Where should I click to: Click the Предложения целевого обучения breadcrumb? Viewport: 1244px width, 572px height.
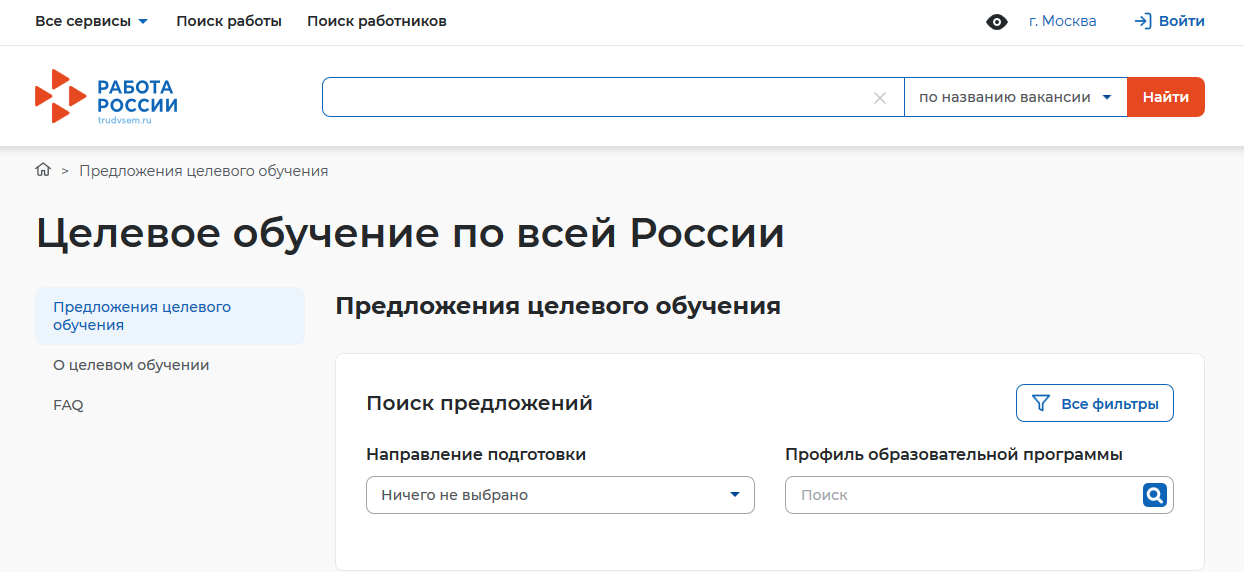(203, 171)
